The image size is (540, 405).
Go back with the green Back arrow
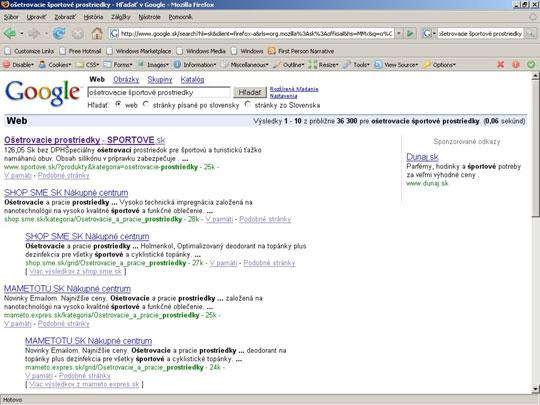(10, 33)
